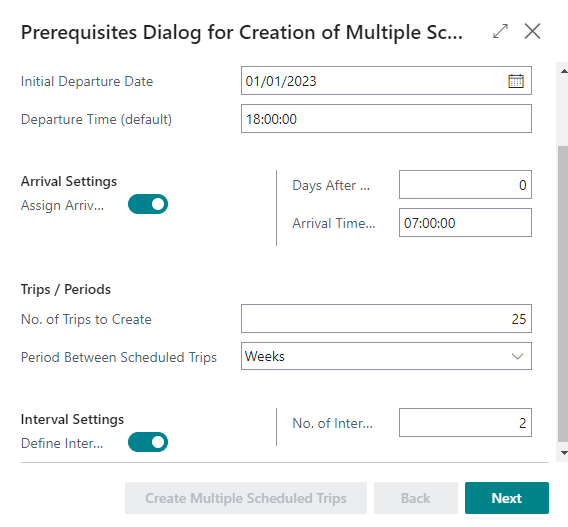The height and width of the screenshot is (527, 568).
Task: Click the Back button
Action: [415, 498]
